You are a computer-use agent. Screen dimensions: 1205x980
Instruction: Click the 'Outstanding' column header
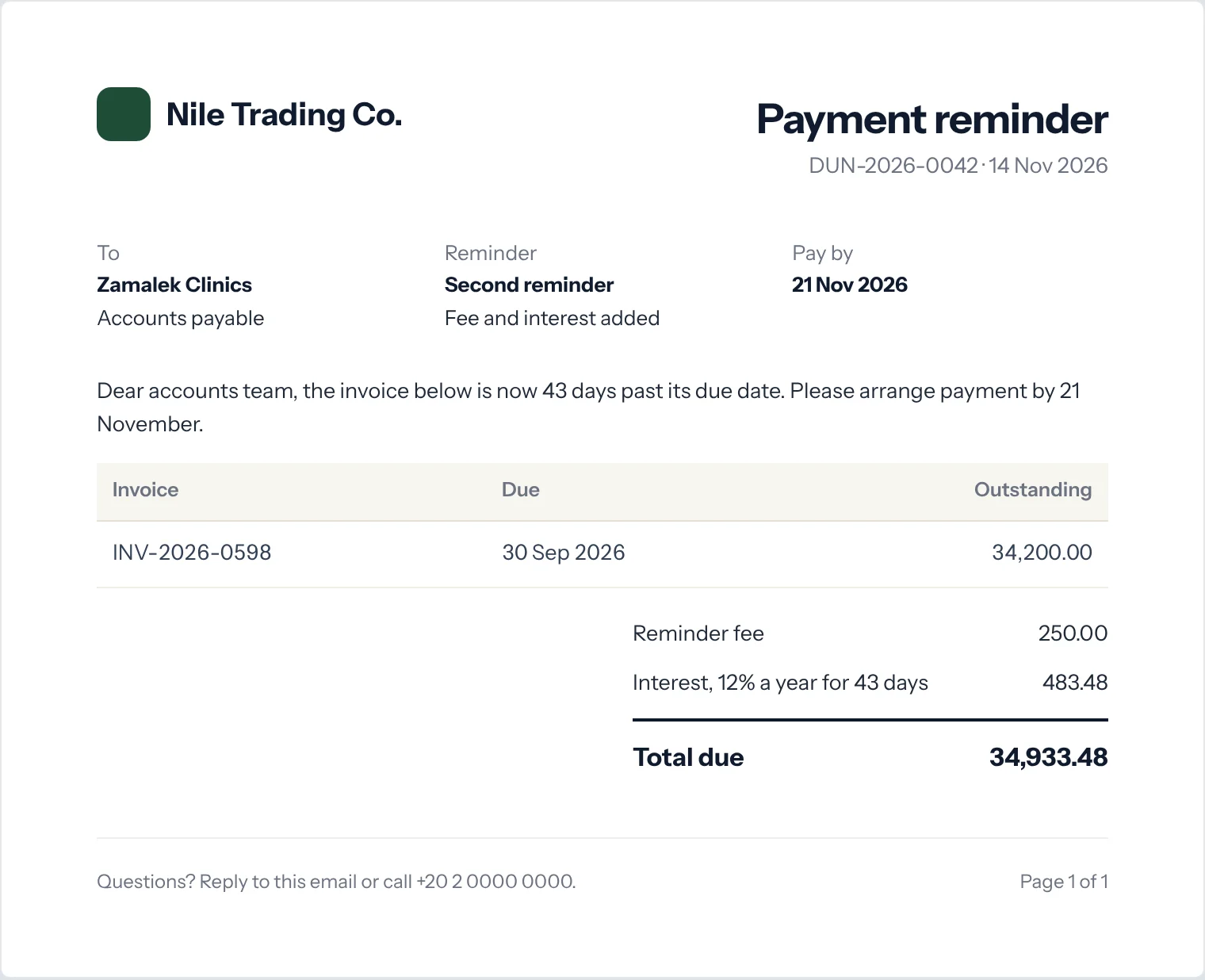click(x=1033, y=490)
